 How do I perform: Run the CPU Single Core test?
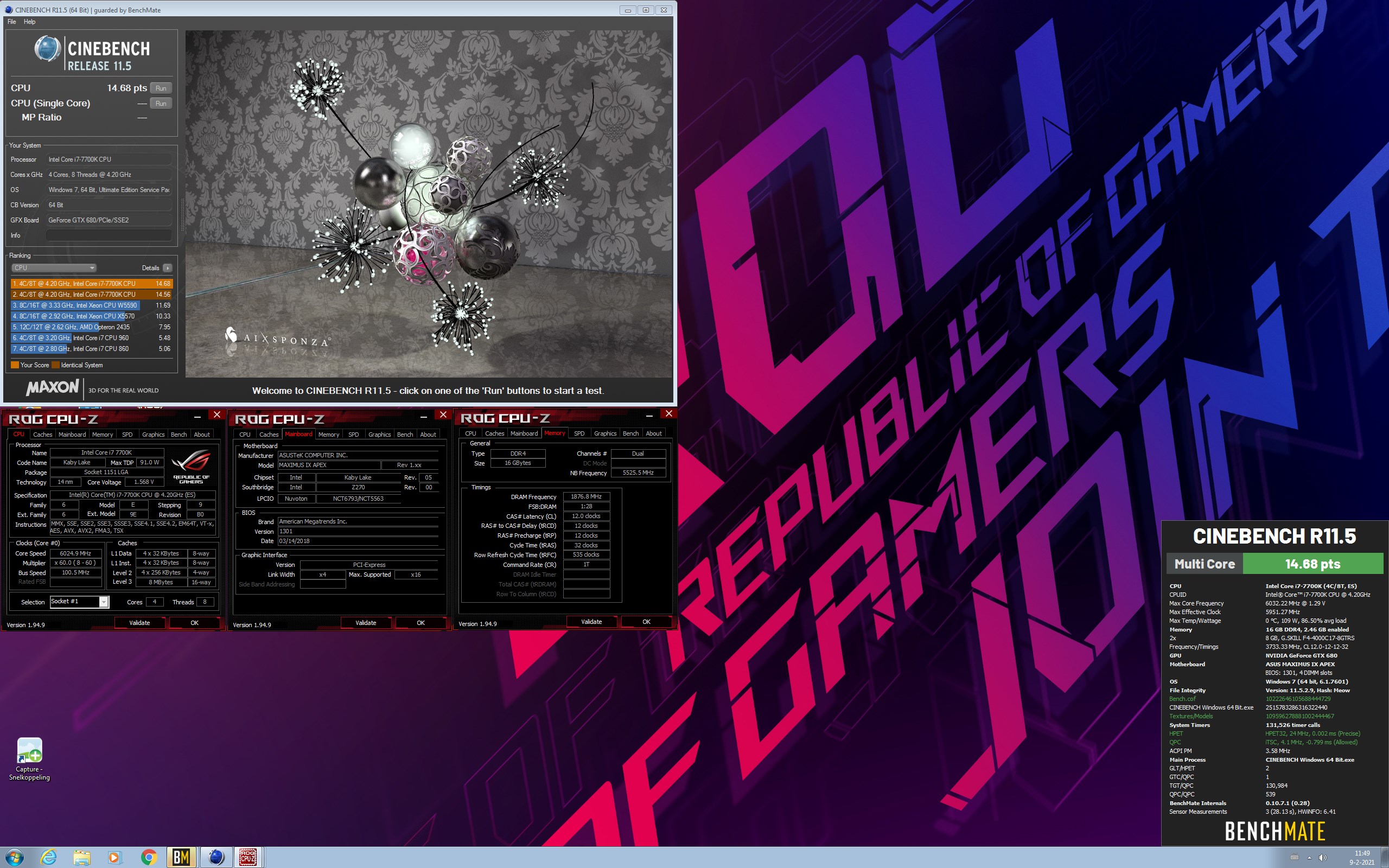(161, 103)
